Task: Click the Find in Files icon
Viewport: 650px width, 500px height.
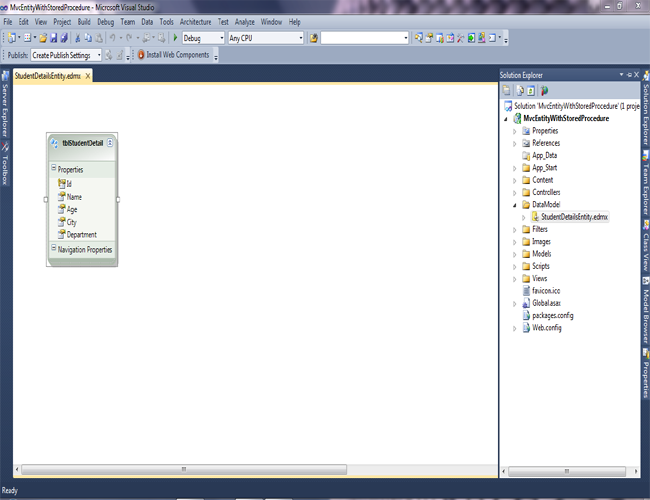Action: (314, 38)
